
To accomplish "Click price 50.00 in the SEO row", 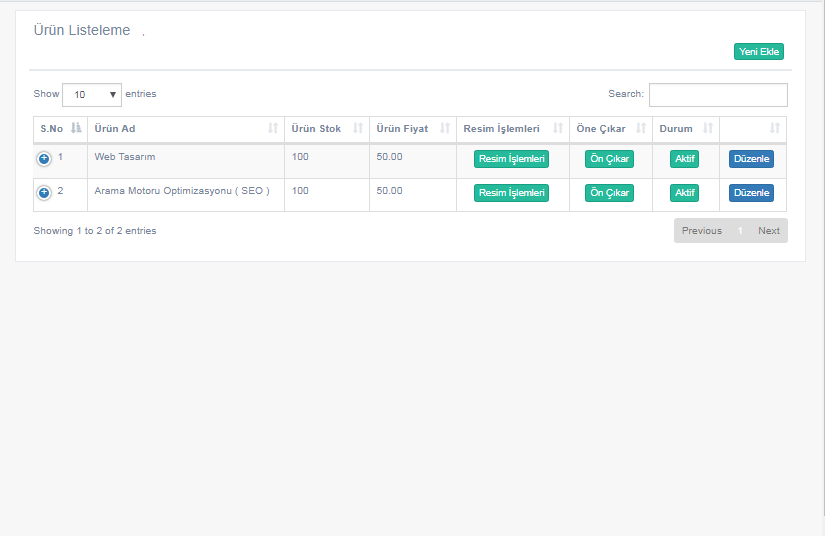I will tap(389, 191).
